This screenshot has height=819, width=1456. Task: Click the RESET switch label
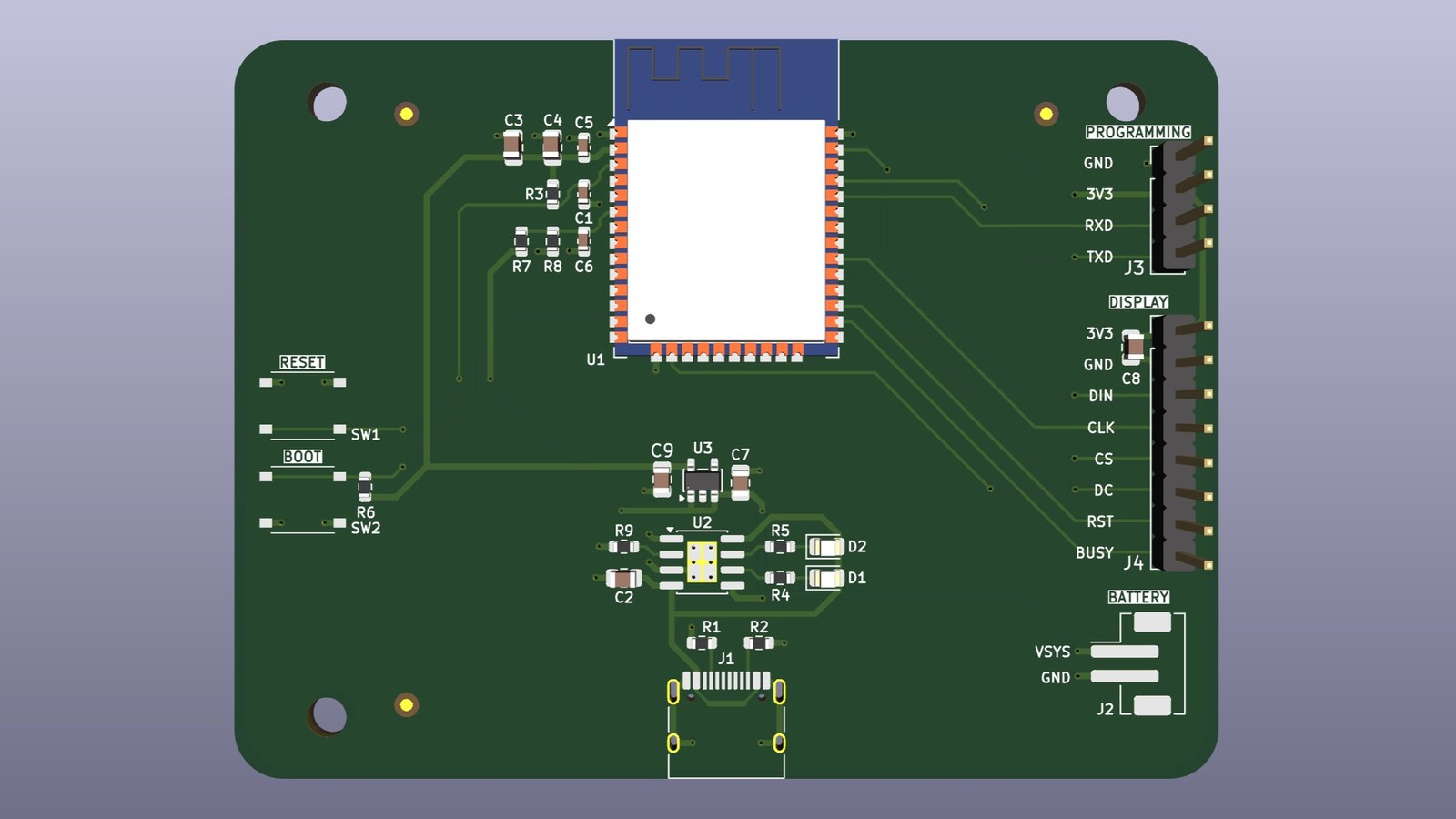pos(302,362)
